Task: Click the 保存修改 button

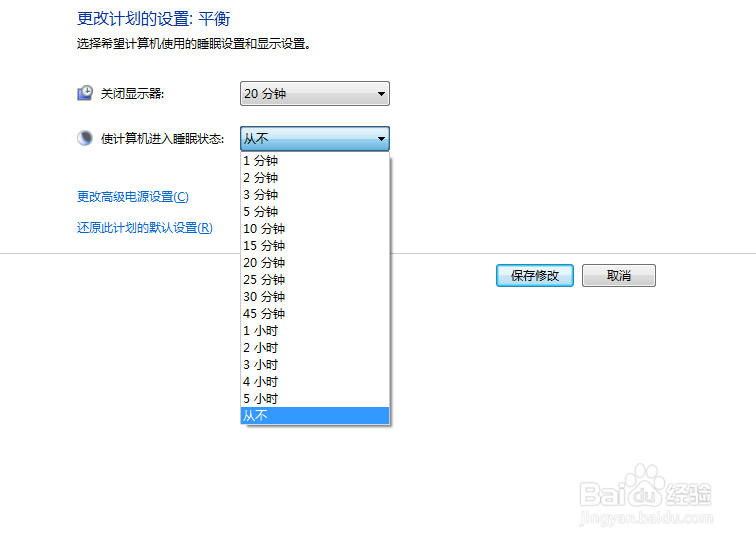Action: coord(535,275)
